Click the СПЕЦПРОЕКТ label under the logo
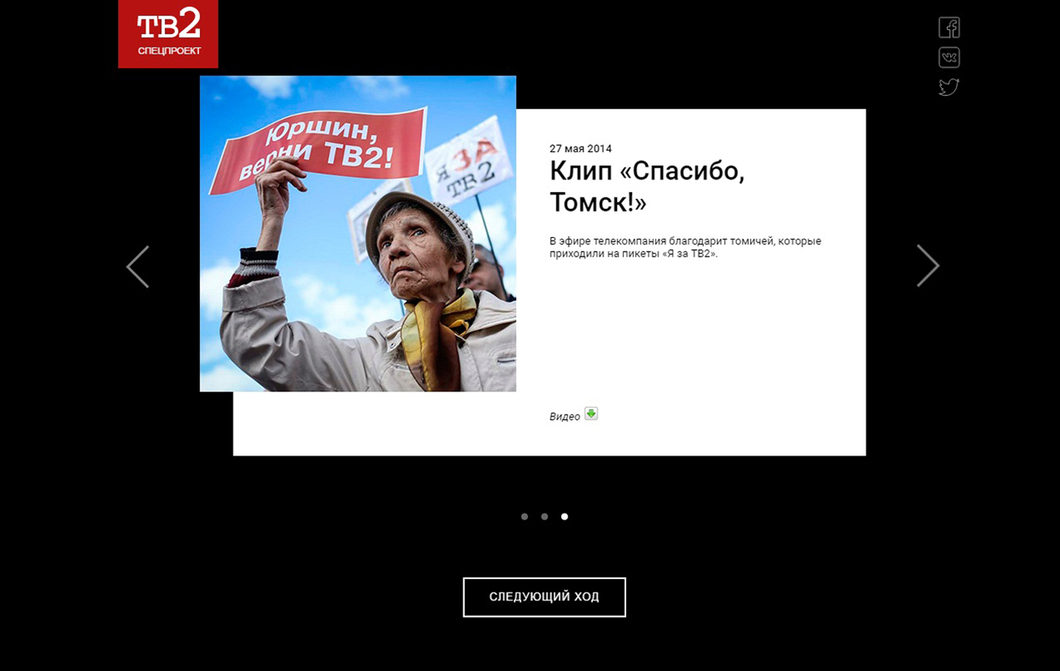 pyautogui.click(x=169, y=51)
